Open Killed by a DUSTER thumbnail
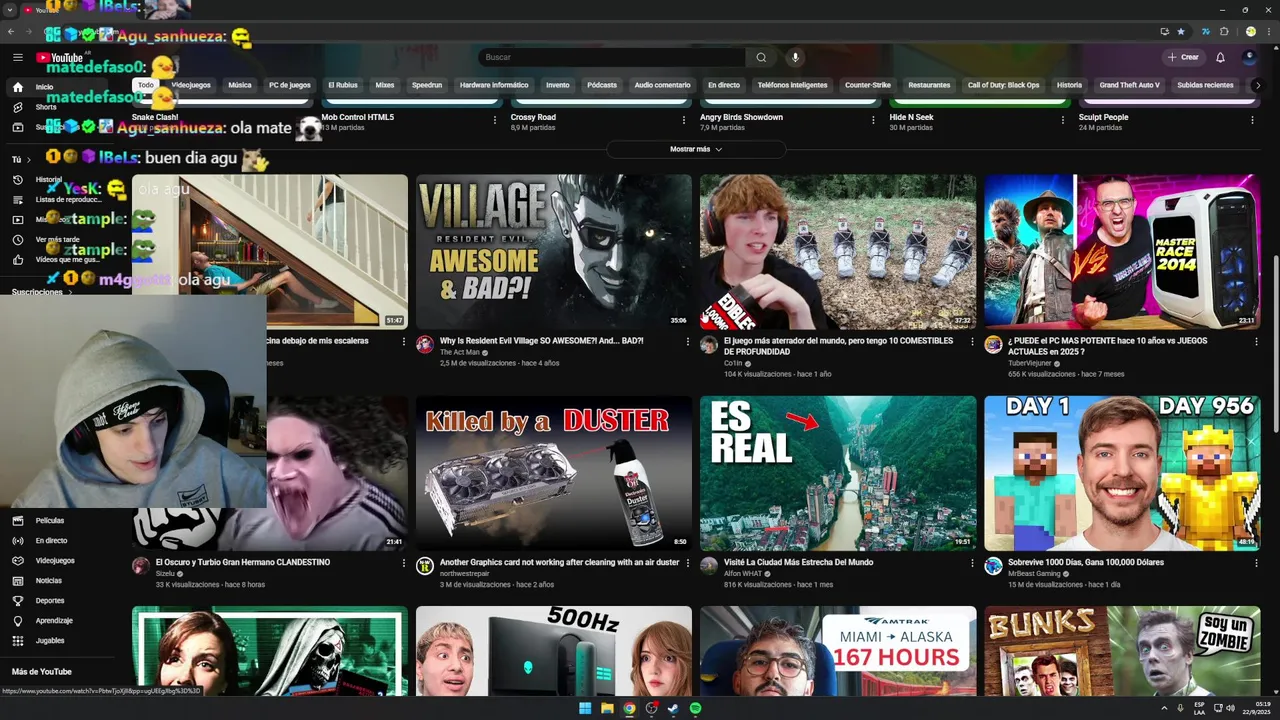Screen dimensions: 1280x720 [554, 473]
